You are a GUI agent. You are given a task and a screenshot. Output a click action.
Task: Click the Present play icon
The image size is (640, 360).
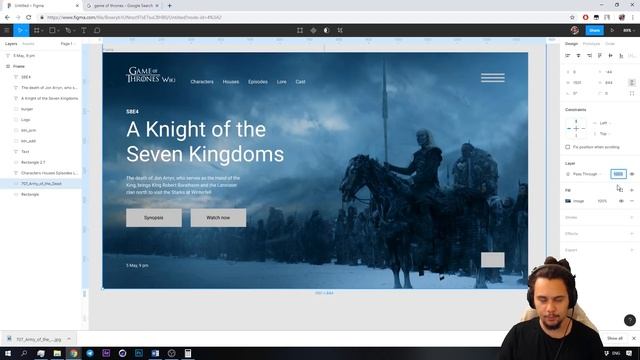click(x=612, y=30)
